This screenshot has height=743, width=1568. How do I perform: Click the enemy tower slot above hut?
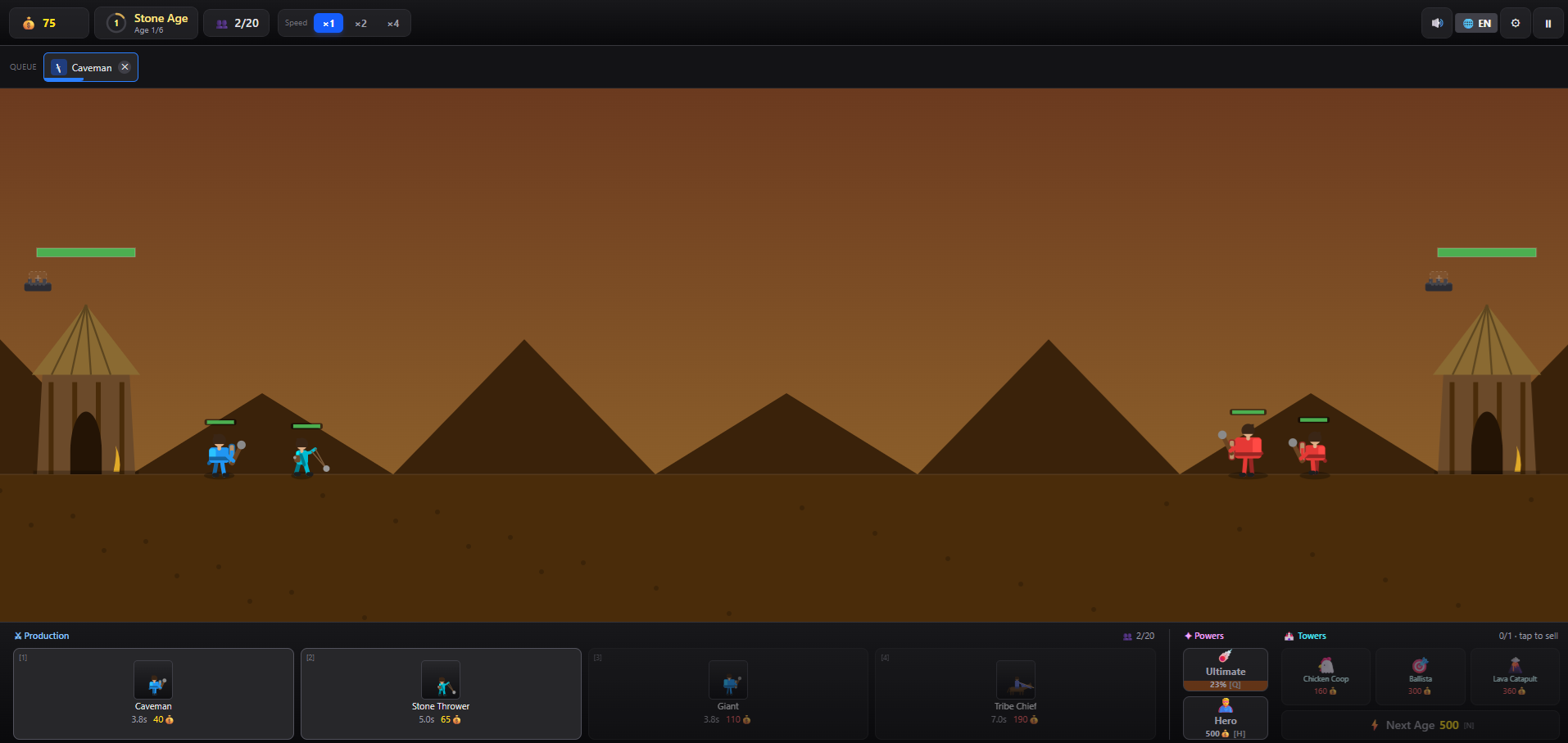[1439, 281]
